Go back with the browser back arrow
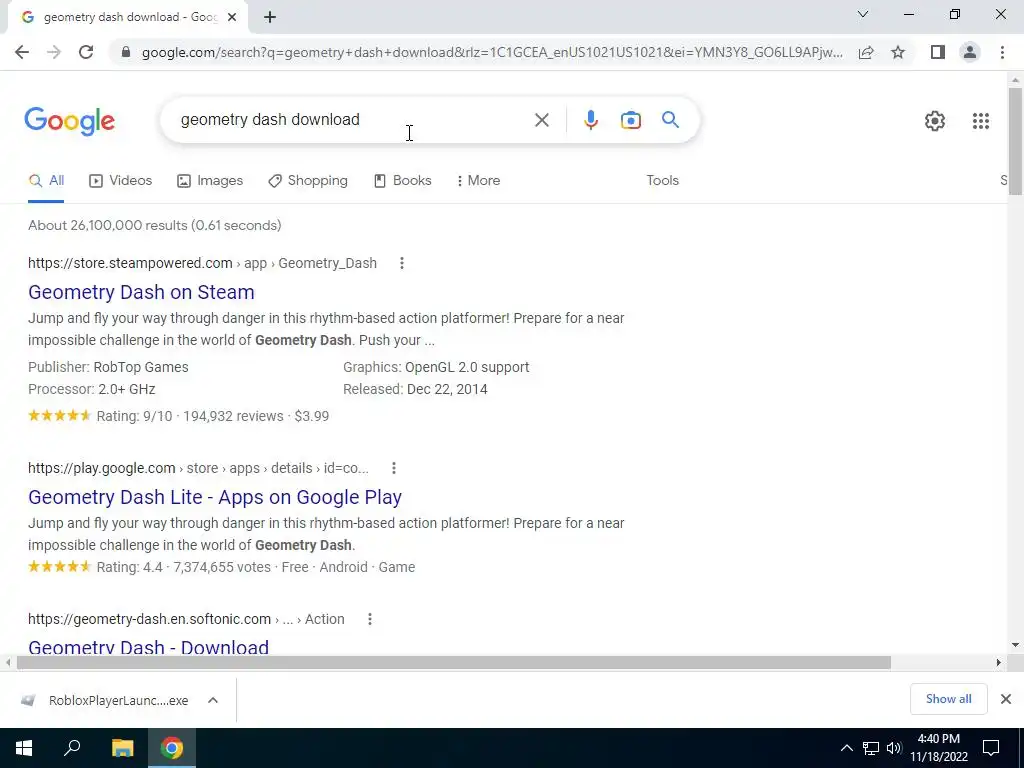Viewport: 1024px width, 768px height. [22, 52]
